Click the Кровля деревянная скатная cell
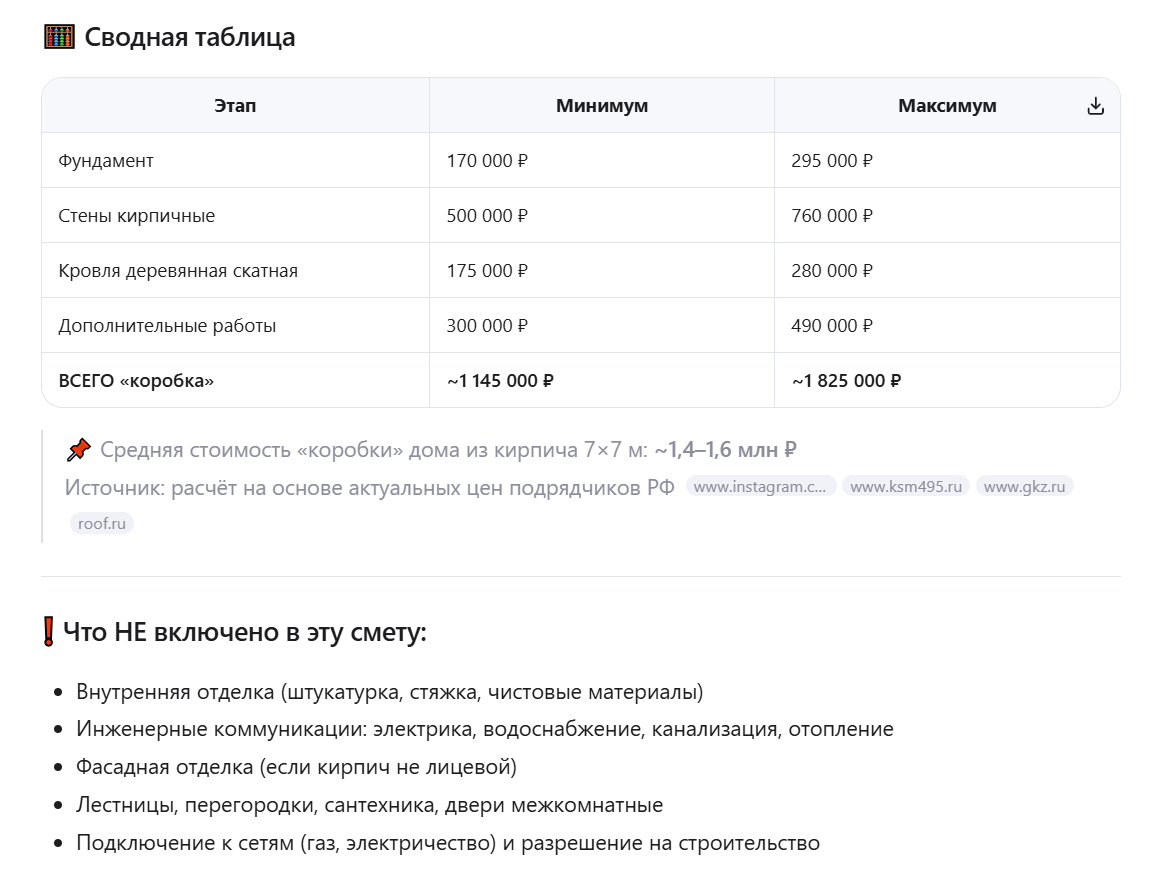 pos(178,270)
